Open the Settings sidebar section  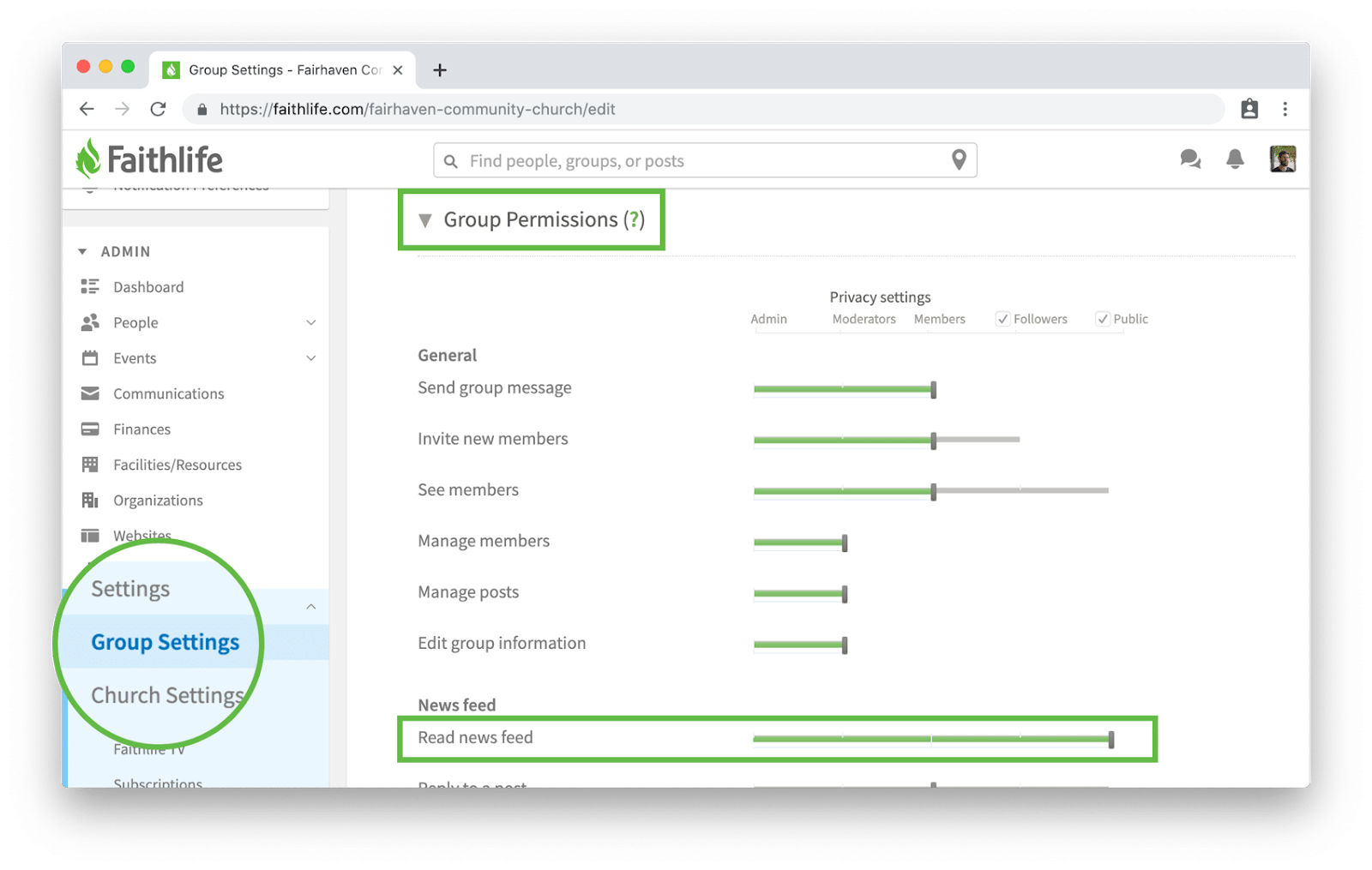[130, 589]
